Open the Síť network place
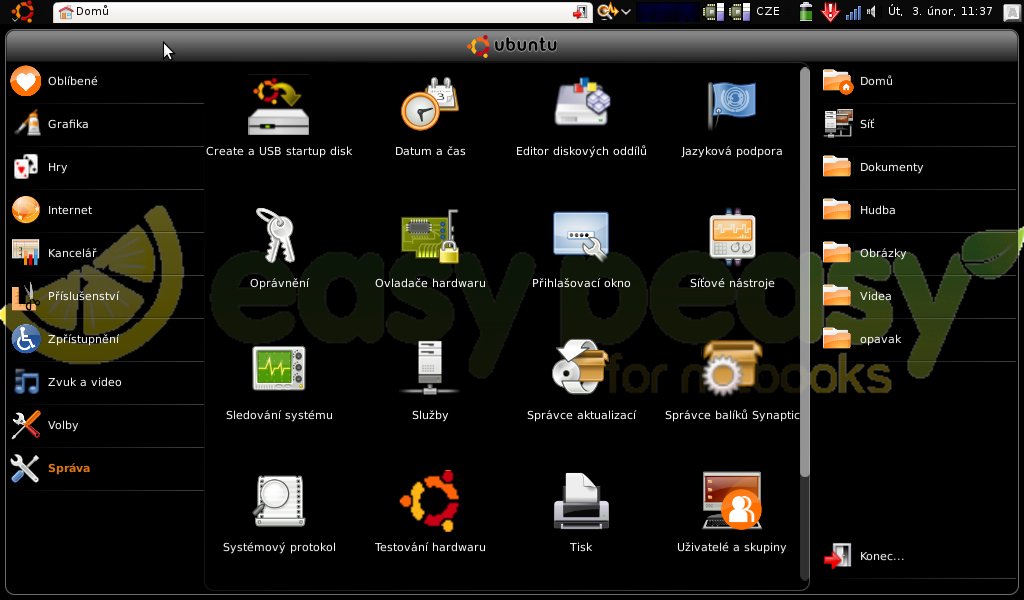Screen dimensions: 1024x600 pos(919,124)
